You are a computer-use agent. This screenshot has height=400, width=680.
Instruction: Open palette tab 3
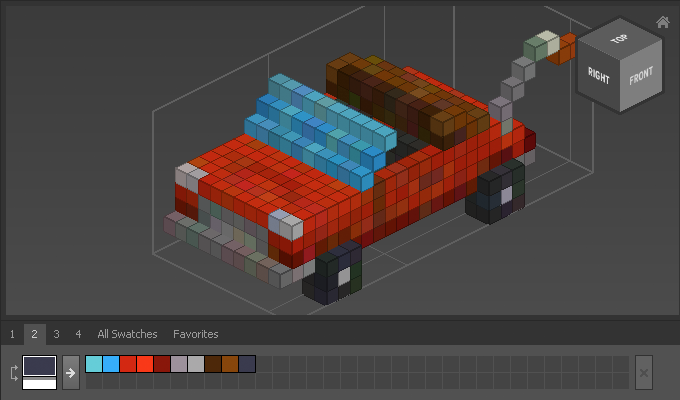click(56, 334)
